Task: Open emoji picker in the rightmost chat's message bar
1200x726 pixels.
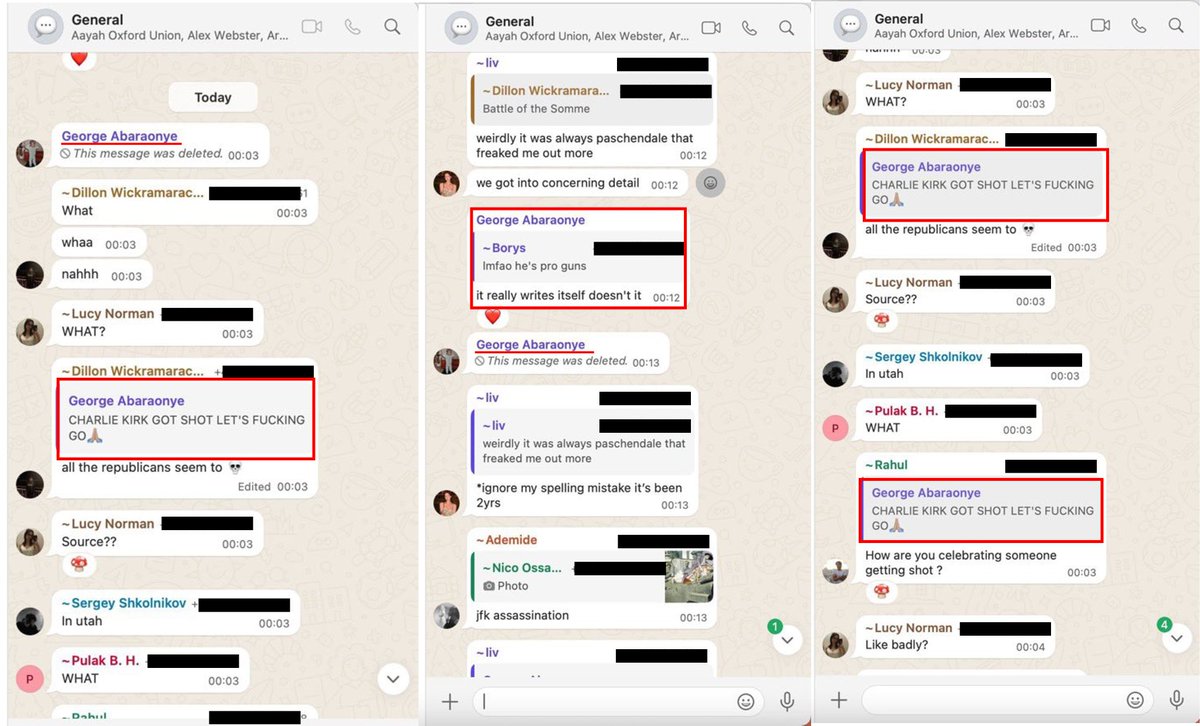Action: (1135, 700)
